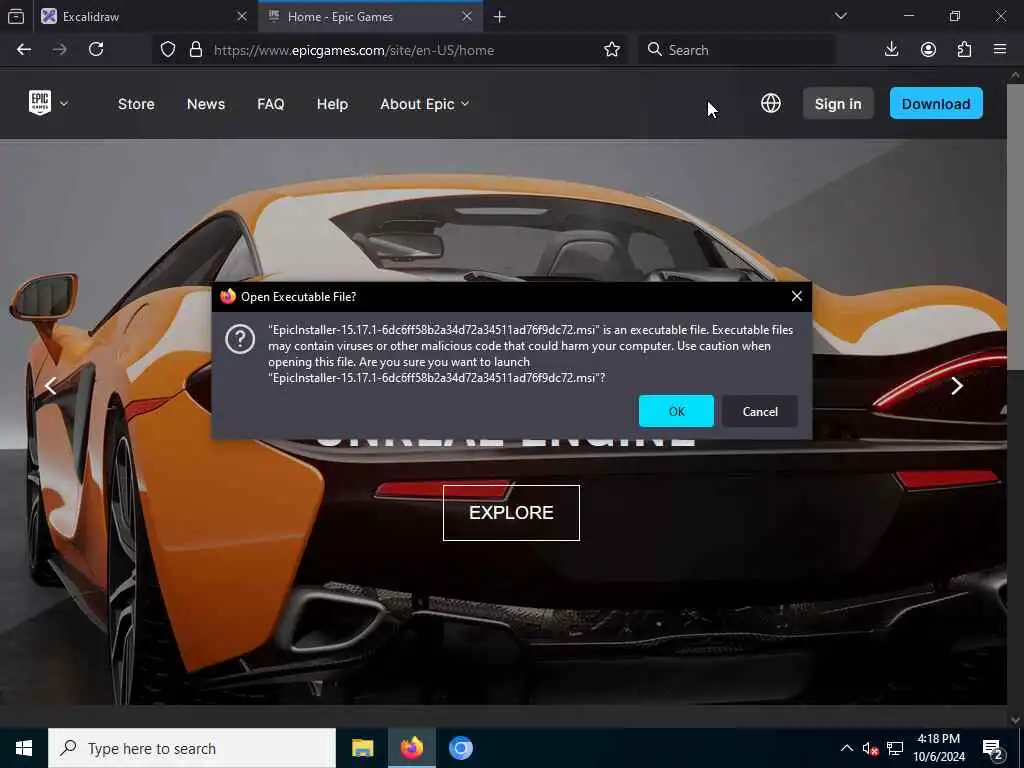Open the taskbar clock and date
This screenshot has width=1024, height=768.
[x=938, y=748]
